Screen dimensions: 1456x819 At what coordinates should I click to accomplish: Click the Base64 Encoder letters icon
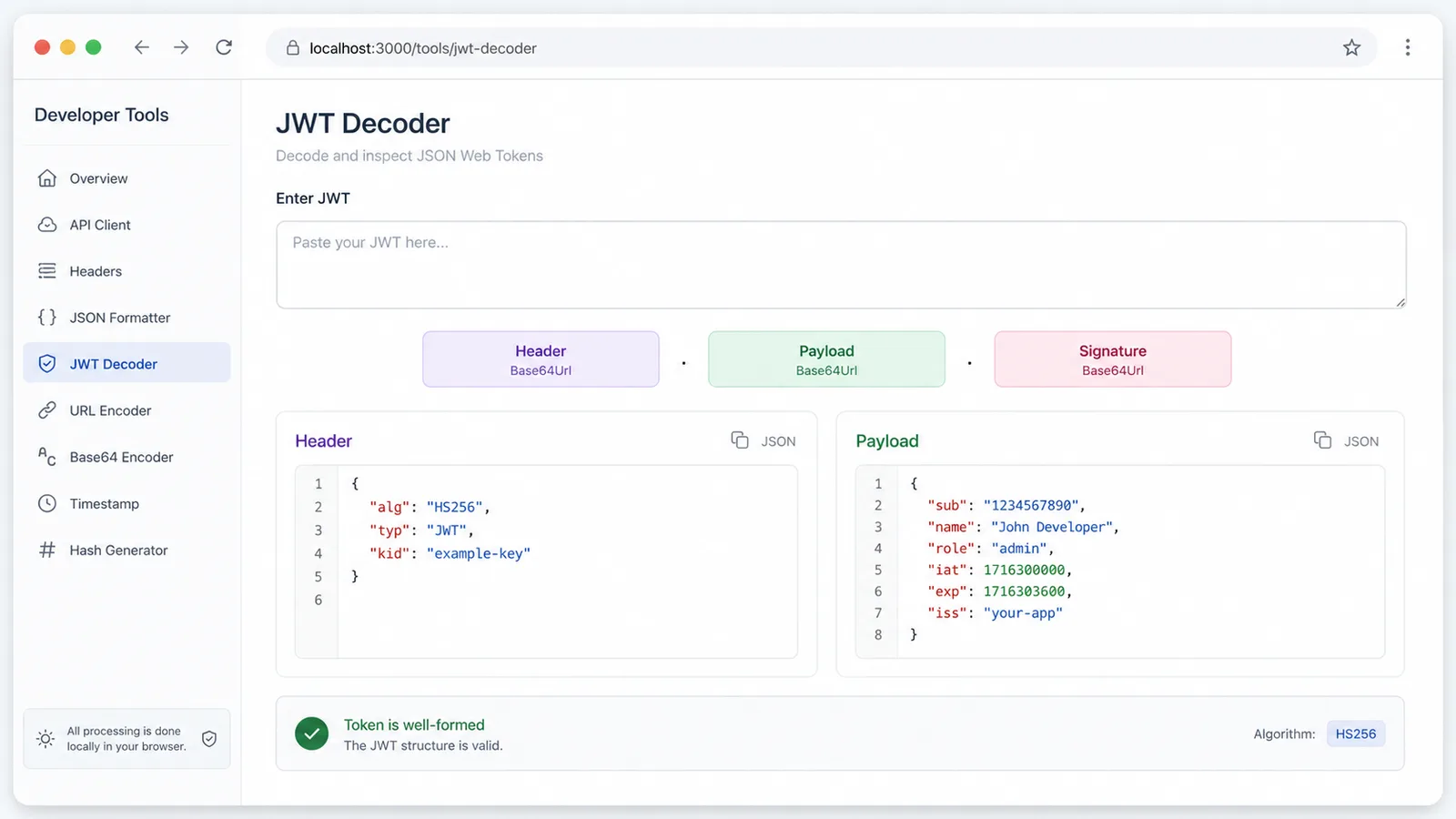[x=47, y=457]
